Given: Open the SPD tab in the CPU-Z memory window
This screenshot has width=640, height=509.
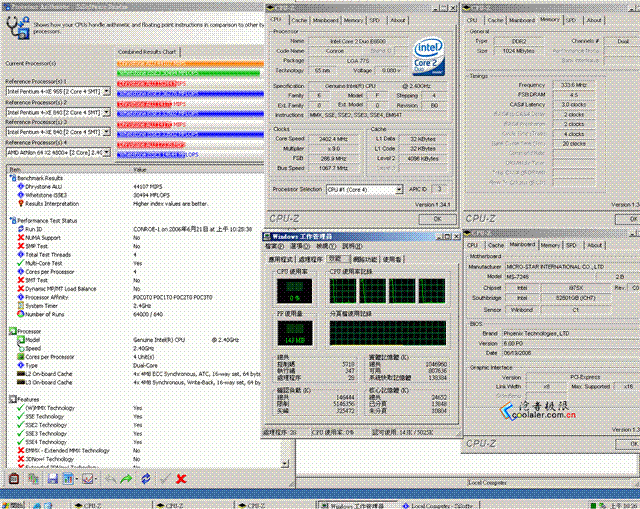Looking at the screenshot, I should [x=571, y=20].
